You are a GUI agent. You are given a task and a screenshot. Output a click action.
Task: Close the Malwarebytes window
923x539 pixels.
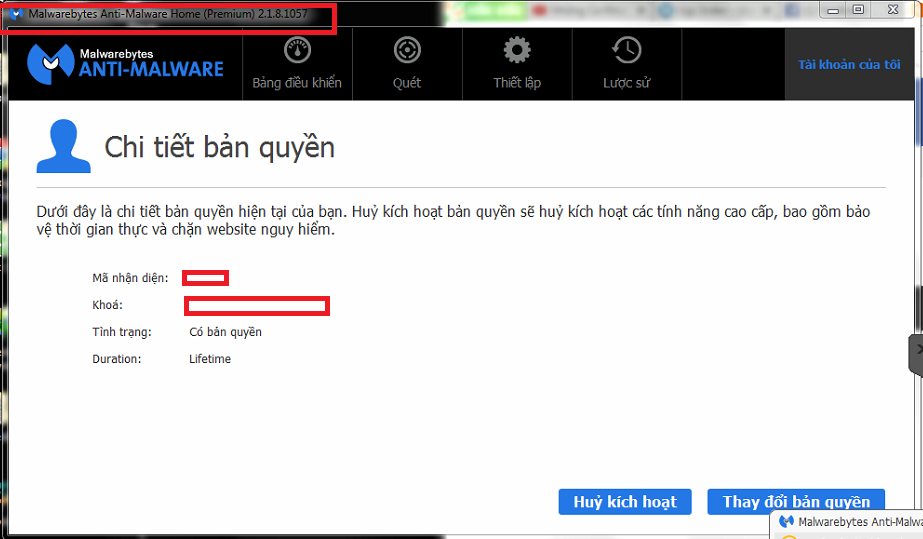pos(893,9)
